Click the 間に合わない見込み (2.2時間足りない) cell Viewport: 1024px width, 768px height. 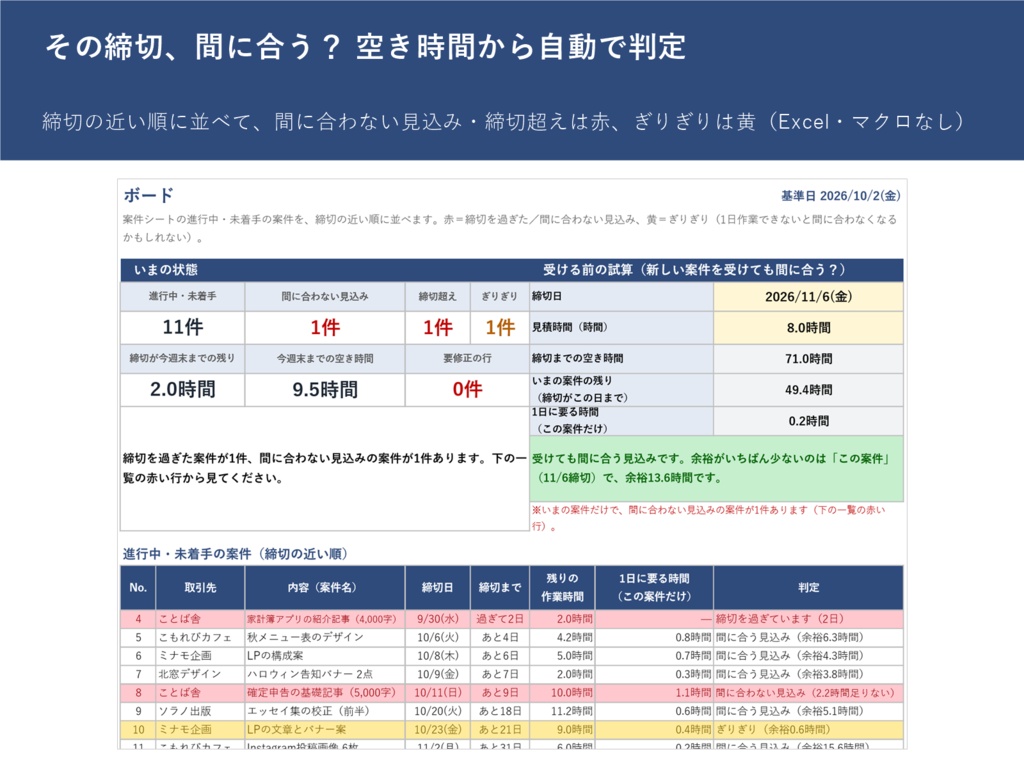coord(808,692)
